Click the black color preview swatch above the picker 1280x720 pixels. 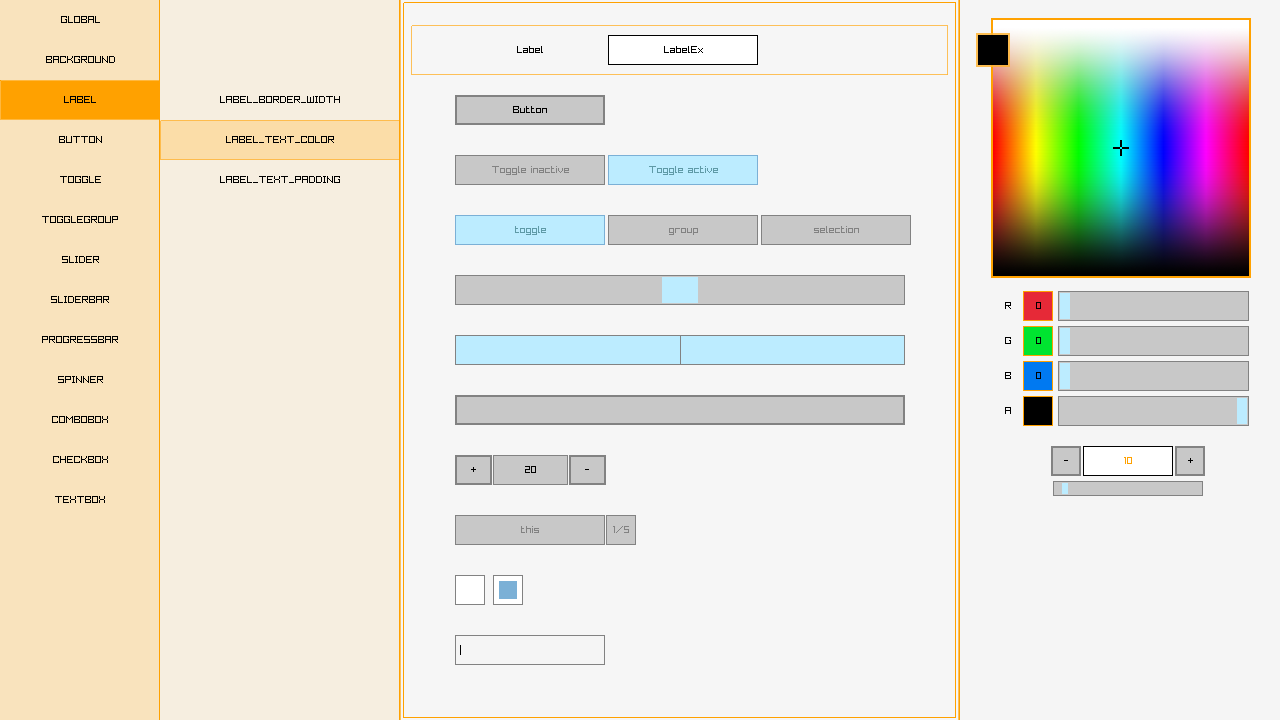click(x=992, y=50)
